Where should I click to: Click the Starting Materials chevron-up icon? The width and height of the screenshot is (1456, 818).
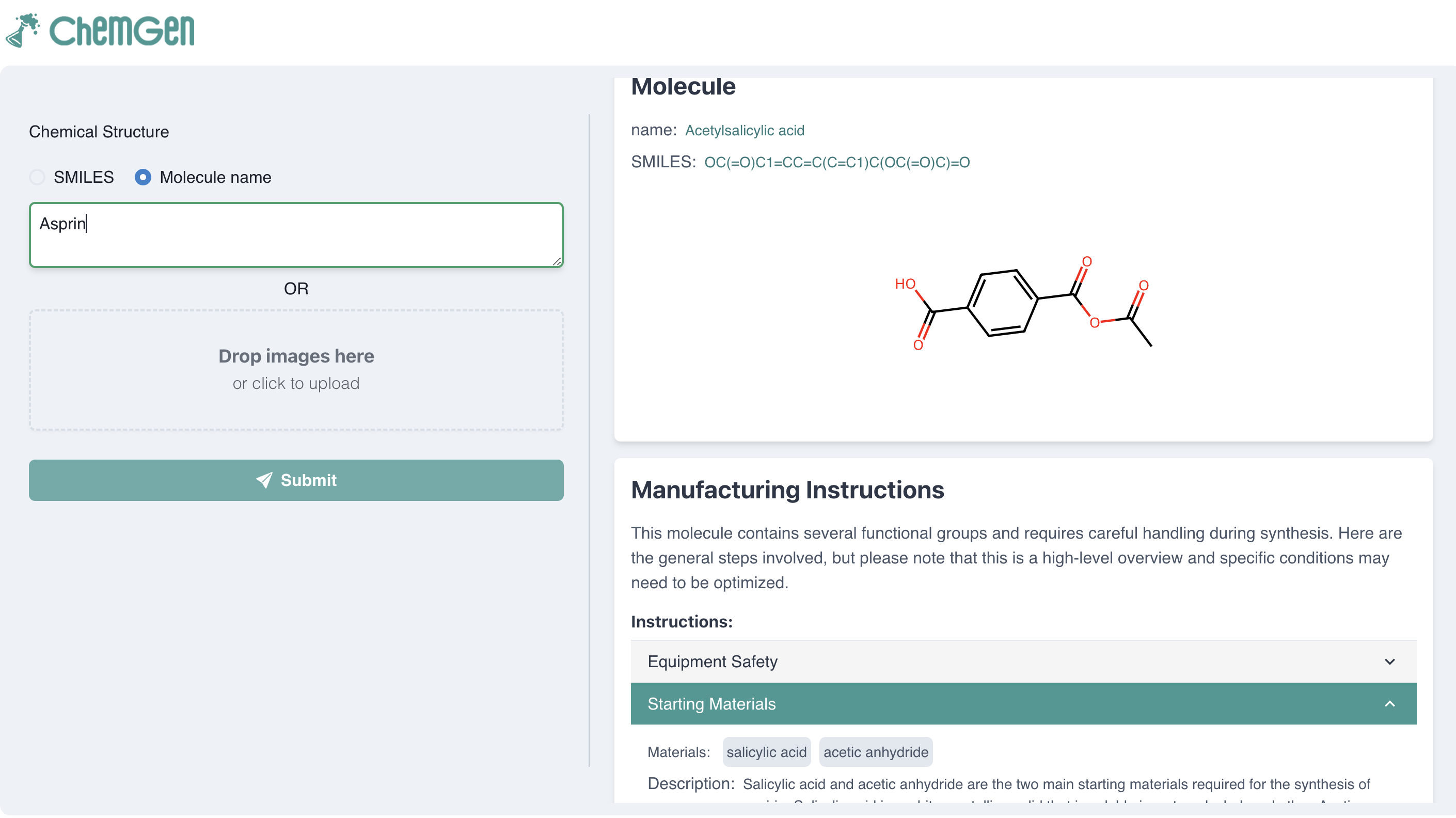(x=1389, y=704)
